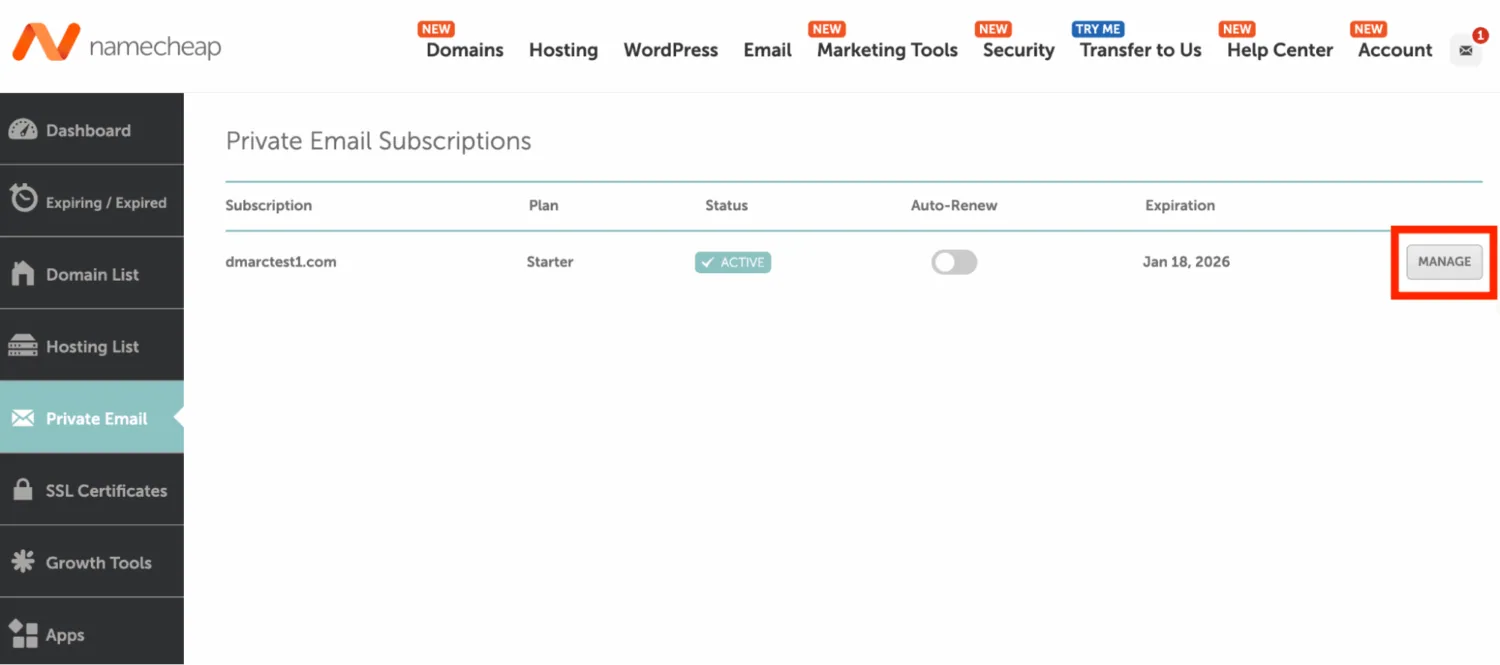Click the ACTIVE status badge
The image size is (1500, 665).
(x=733, y=262)
